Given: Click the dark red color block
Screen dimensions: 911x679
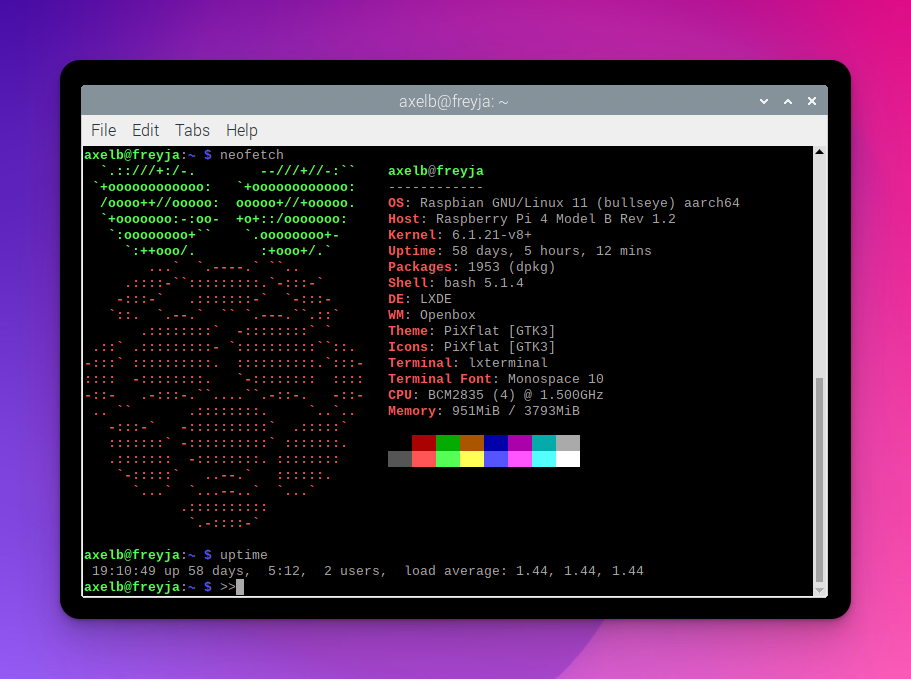Looking at the screenshot, I should (424, 443).
